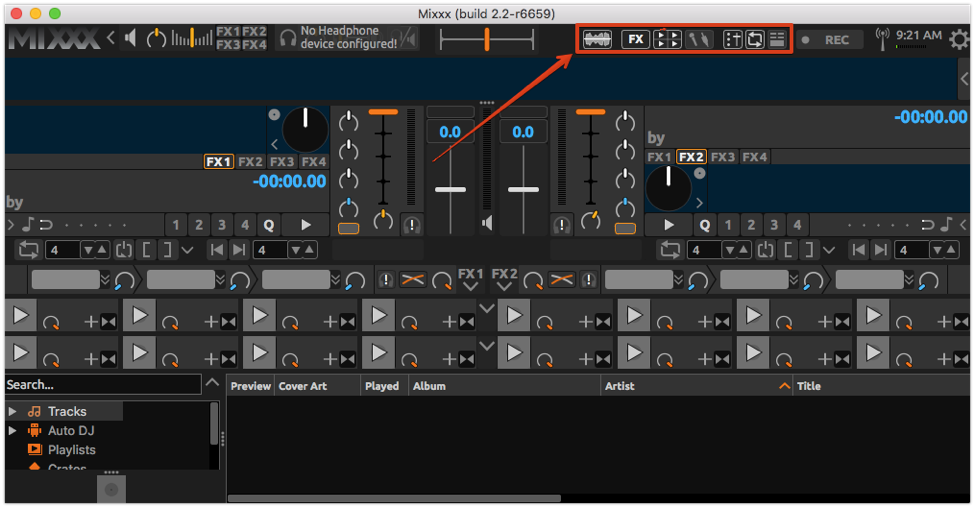
Task: Toggle right deck loop icon
Action: point(670,250)
